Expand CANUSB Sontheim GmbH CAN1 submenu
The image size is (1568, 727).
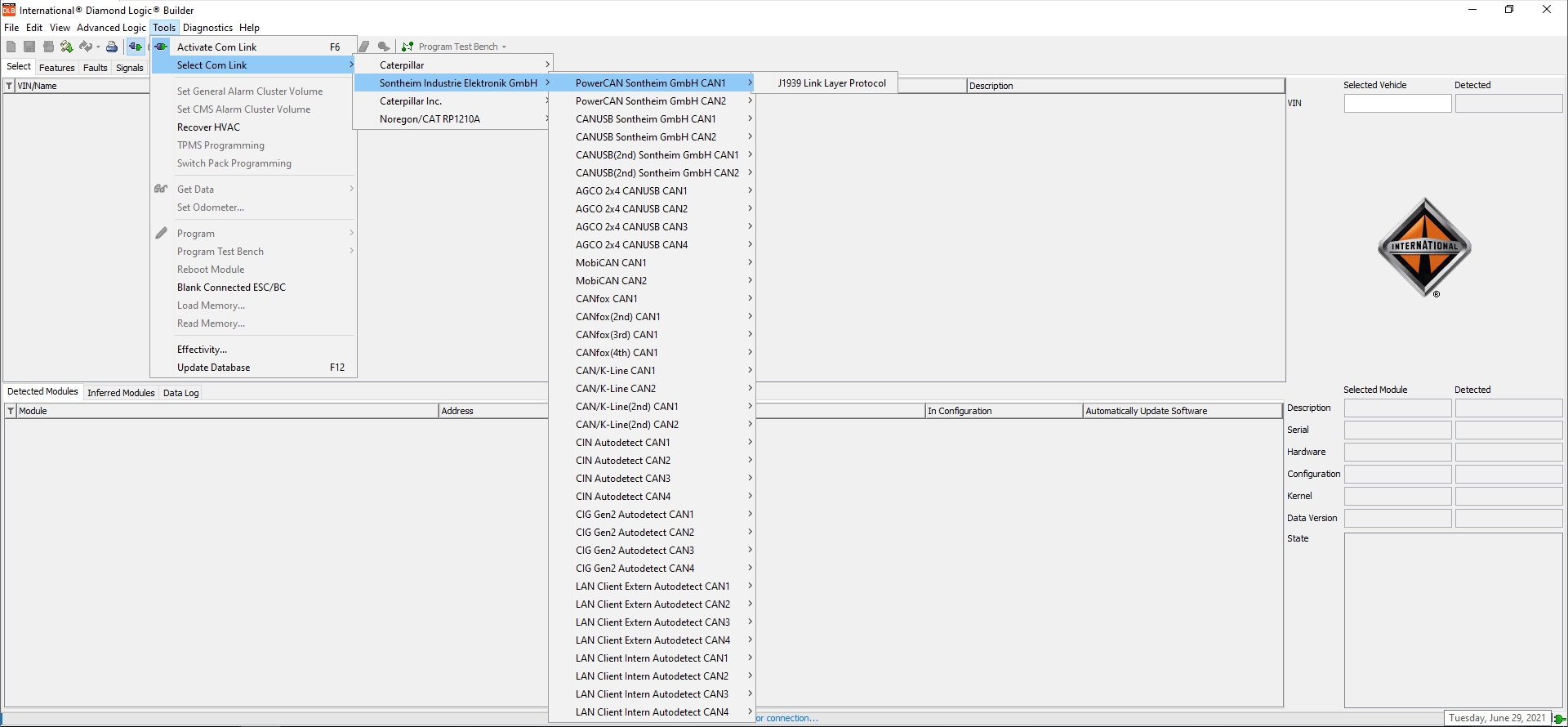pos(652,119)
